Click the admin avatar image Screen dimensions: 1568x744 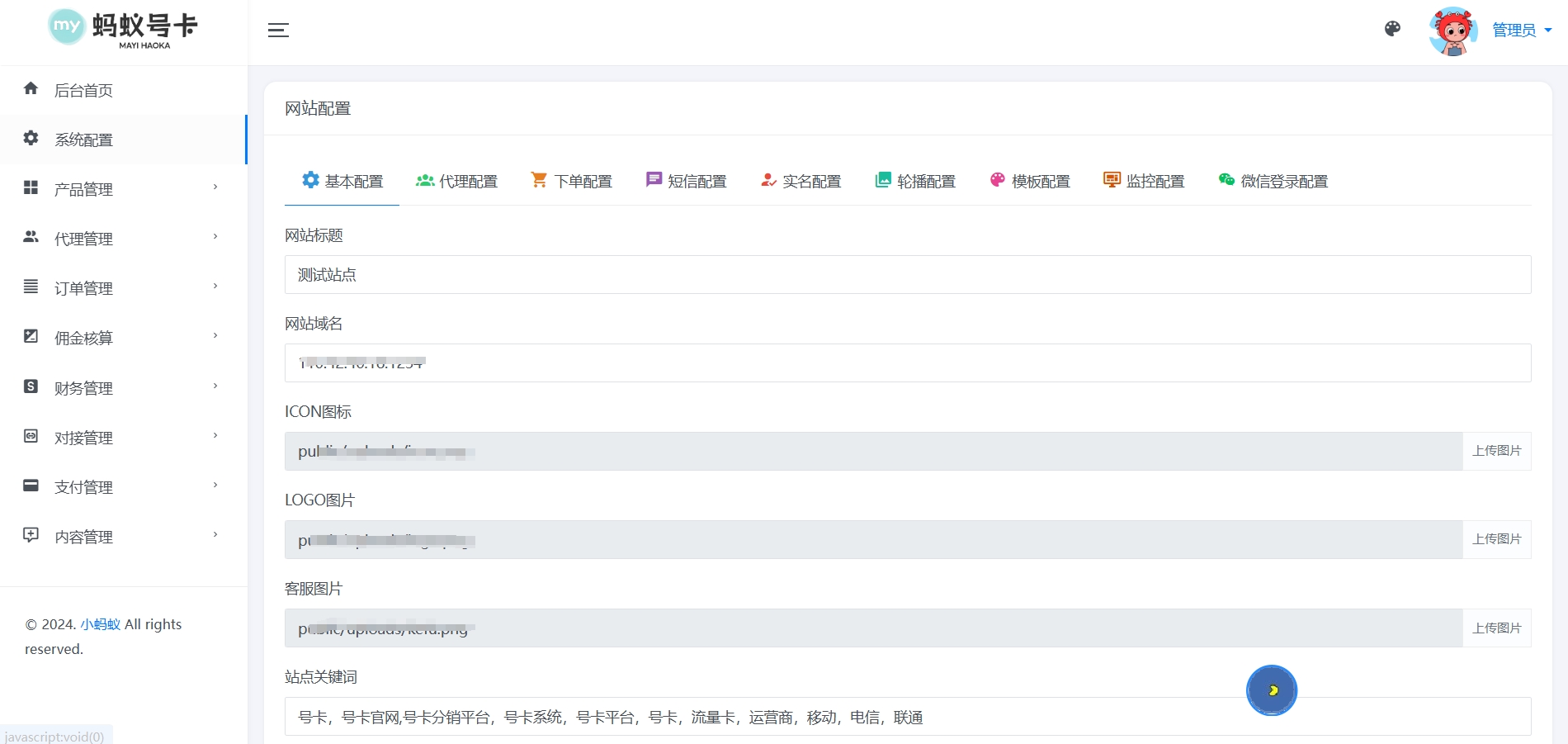pos(1452,31)
